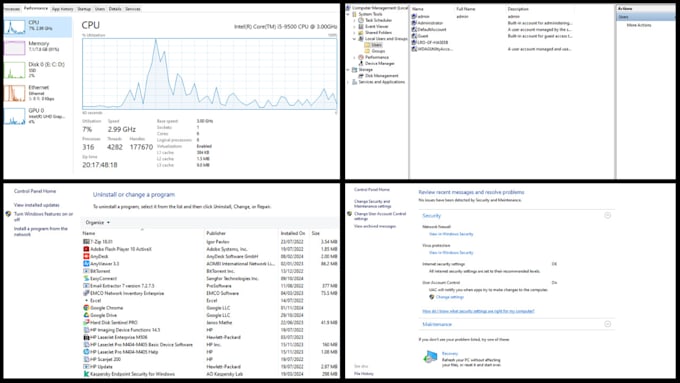Open the Organize dropdown
The width and height of the screenshot is (680, 383).
click(x=98, y=223)
